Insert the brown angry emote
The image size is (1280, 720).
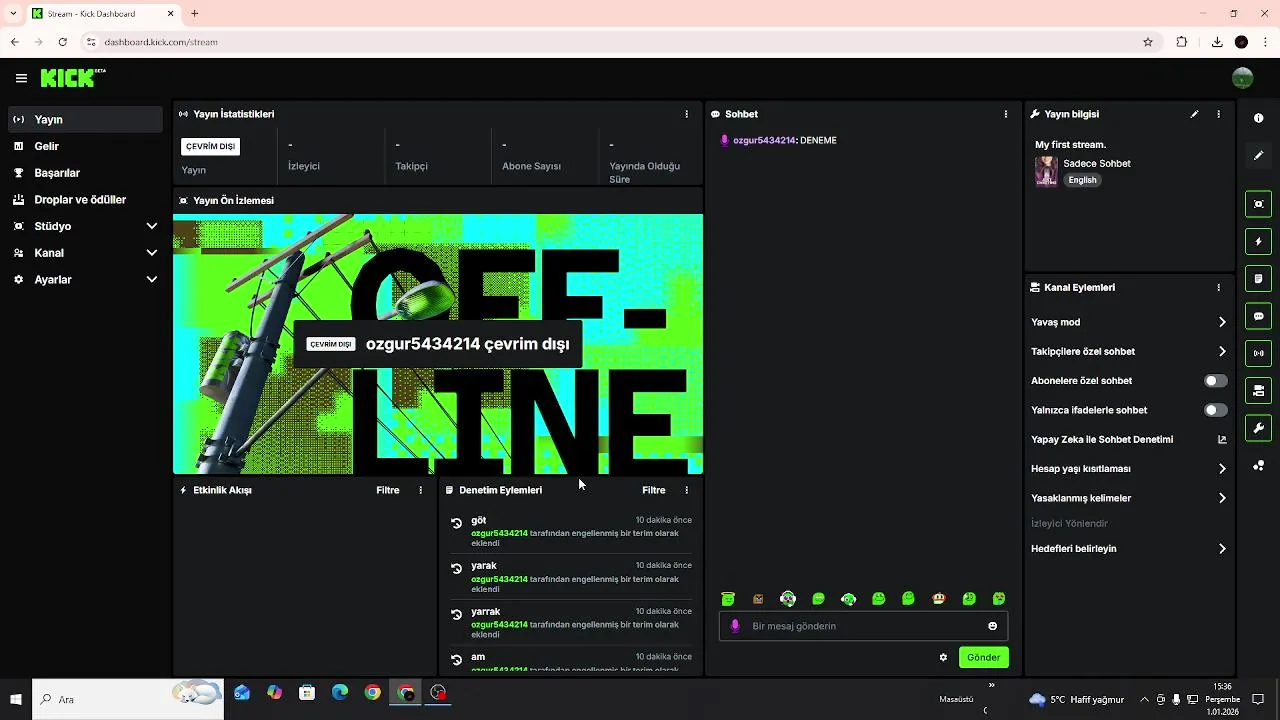pyautogui.click(x=758, y=599)
